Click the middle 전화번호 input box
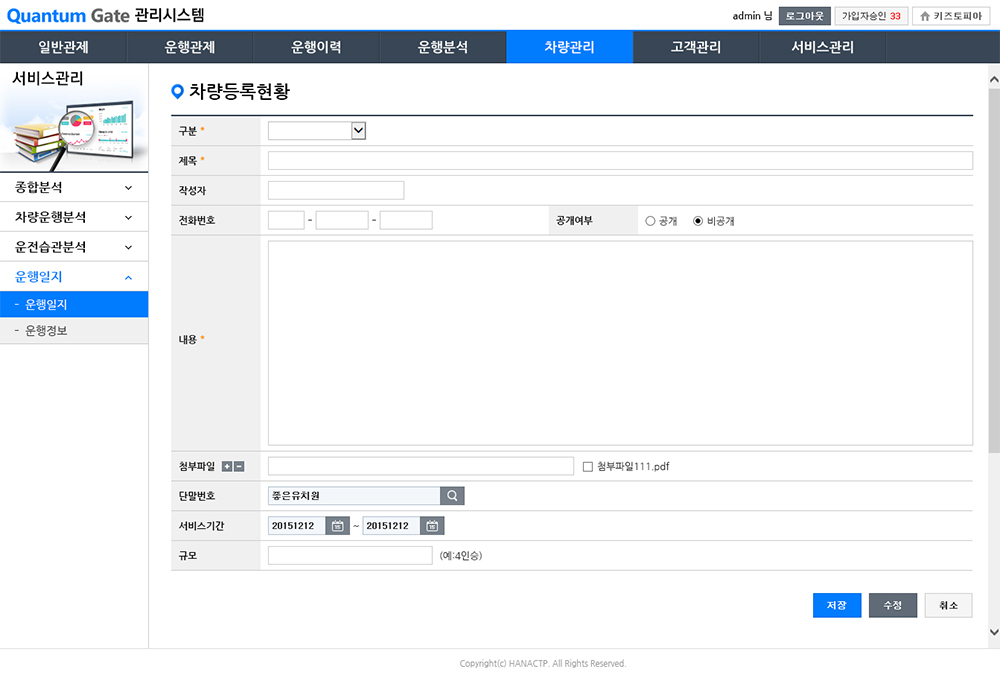Image resolution: width=1000 pixels, height=678 pixels. [342, 220]
